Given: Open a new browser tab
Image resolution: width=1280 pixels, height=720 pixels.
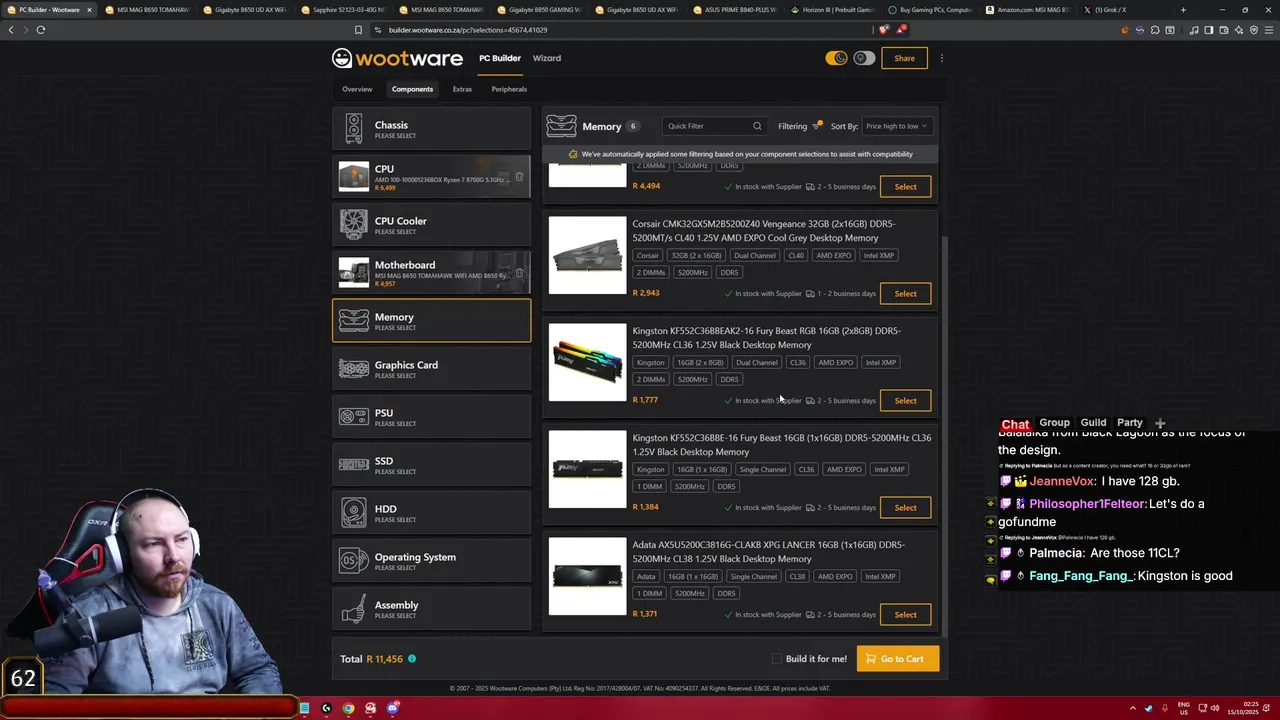Looking at the screenshot, I should click(1183, 10).
